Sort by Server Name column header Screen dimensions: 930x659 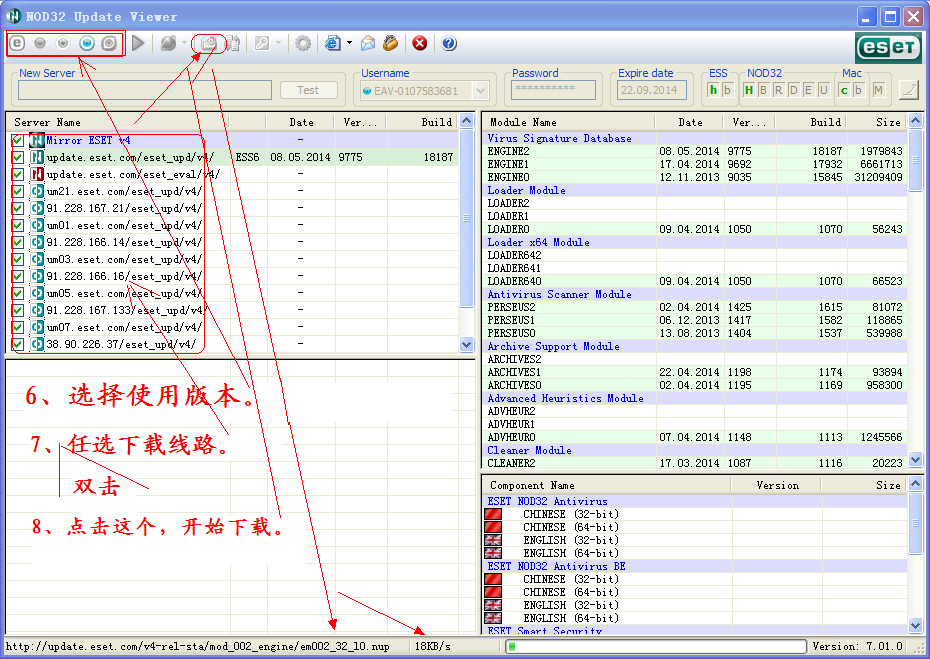(x=117, y=122)
